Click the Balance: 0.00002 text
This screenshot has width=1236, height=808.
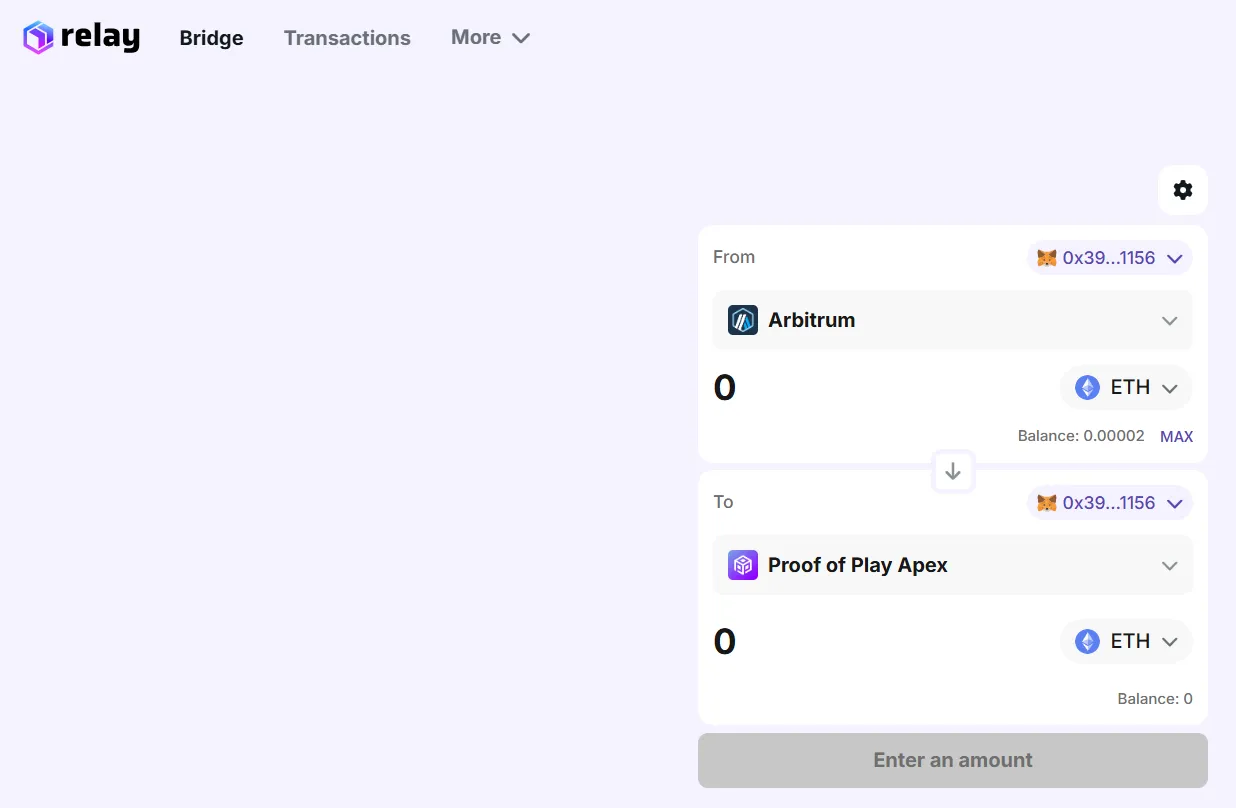(1081, 436)
